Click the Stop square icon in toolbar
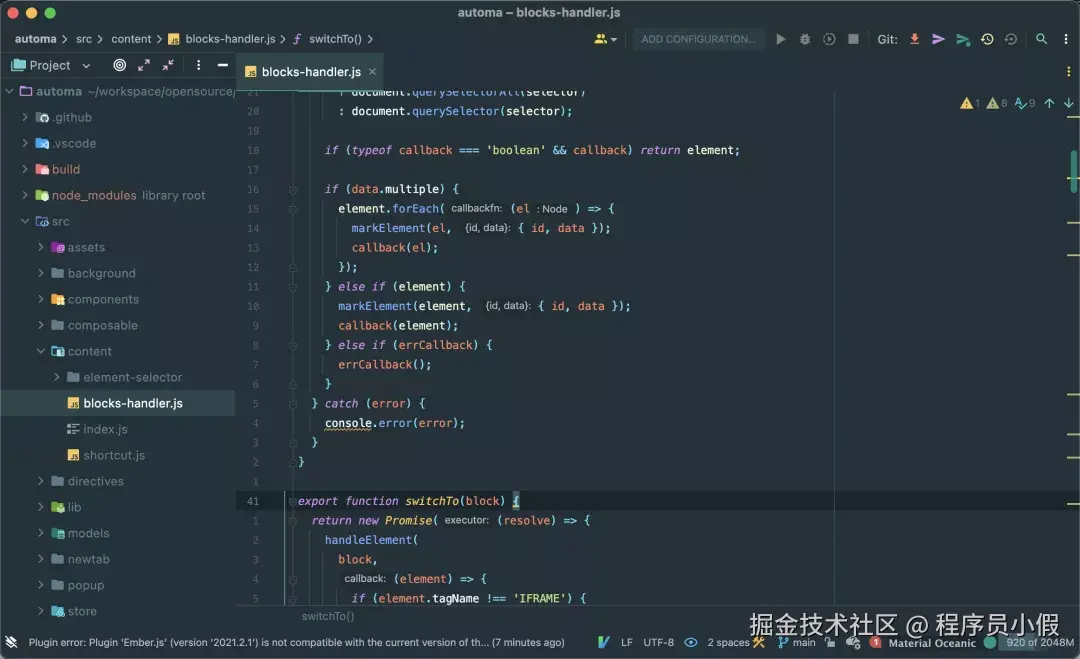This screenshot has height=659, width=1080. point(853,39)
